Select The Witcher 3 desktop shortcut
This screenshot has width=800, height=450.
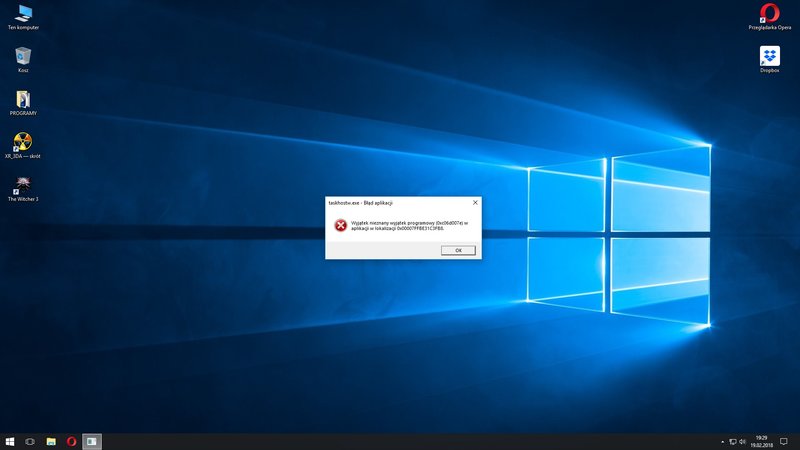point(23,186)
